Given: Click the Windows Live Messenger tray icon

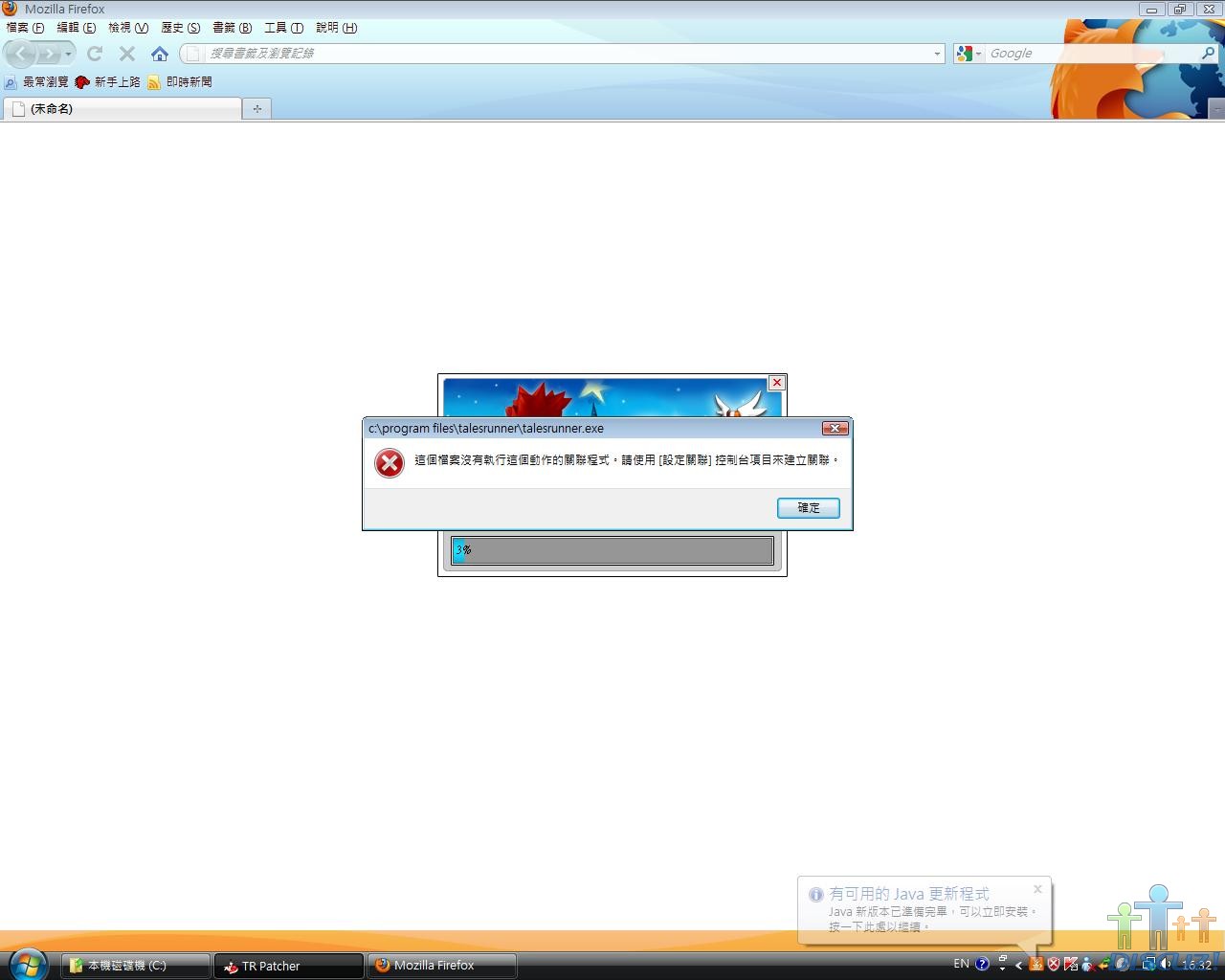Looking at the screenshot, I should click(1087, 965).
